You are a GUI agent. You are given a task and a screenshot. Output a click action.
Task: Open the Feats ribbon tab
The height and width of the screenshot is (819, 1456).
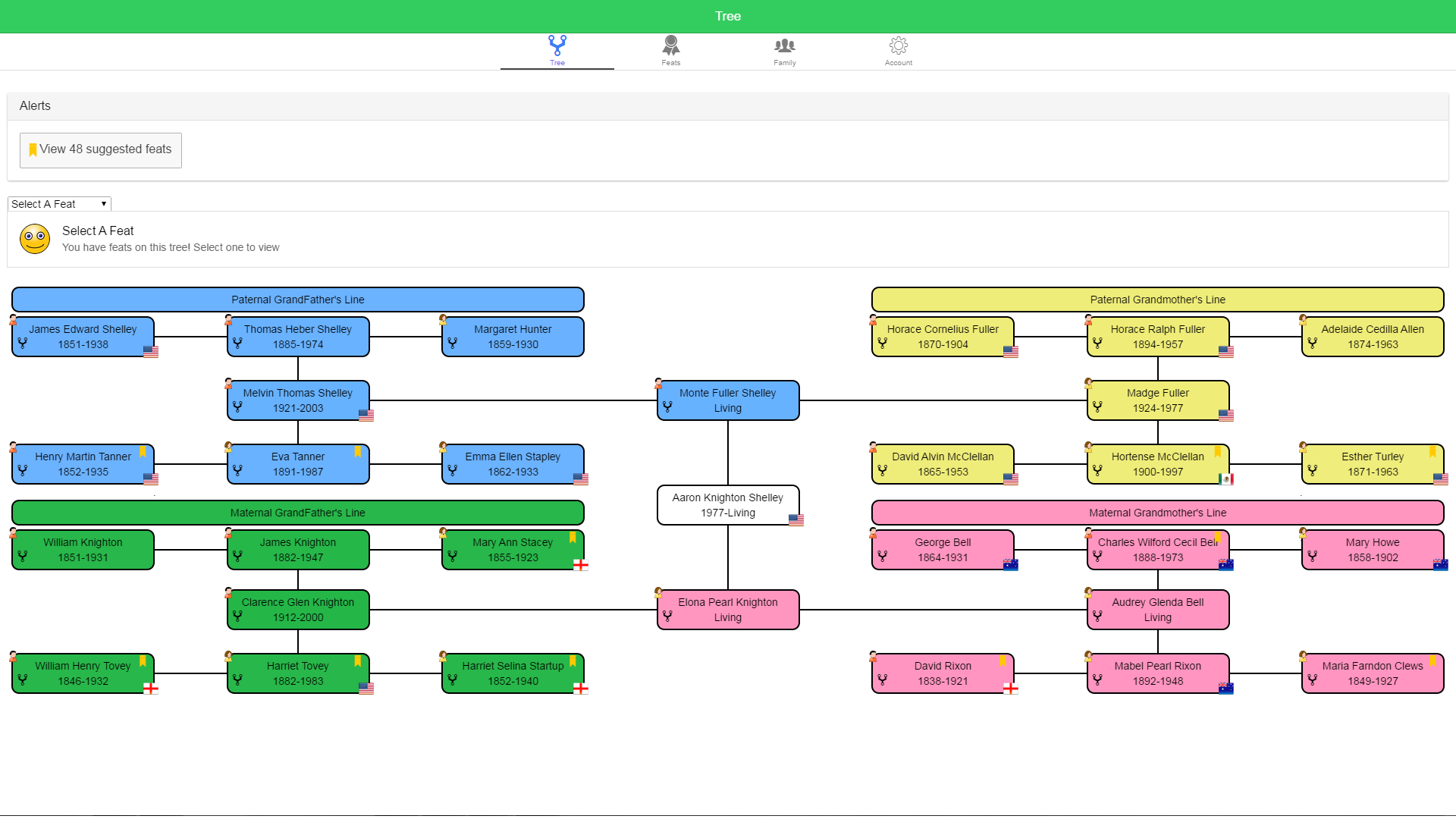pyautogui.click(x=670, y=51)
